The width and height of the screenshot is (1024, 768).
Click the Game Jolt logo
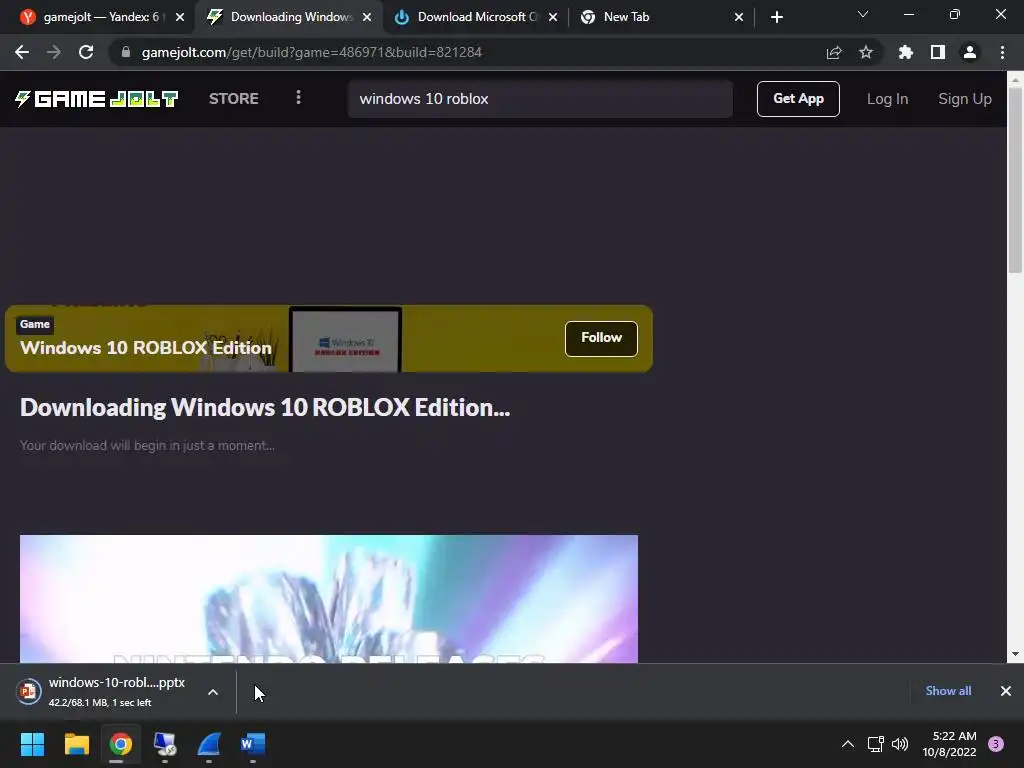pos(97,99)
